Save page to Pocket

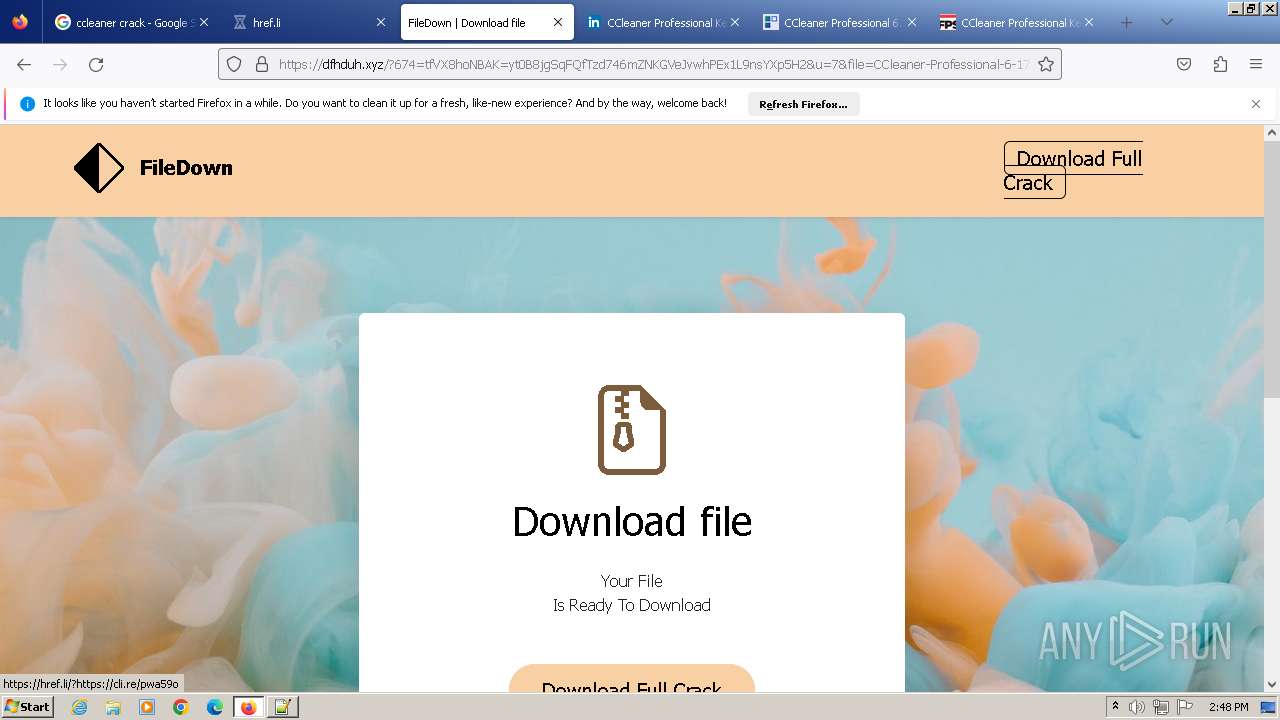[1184, 64]
